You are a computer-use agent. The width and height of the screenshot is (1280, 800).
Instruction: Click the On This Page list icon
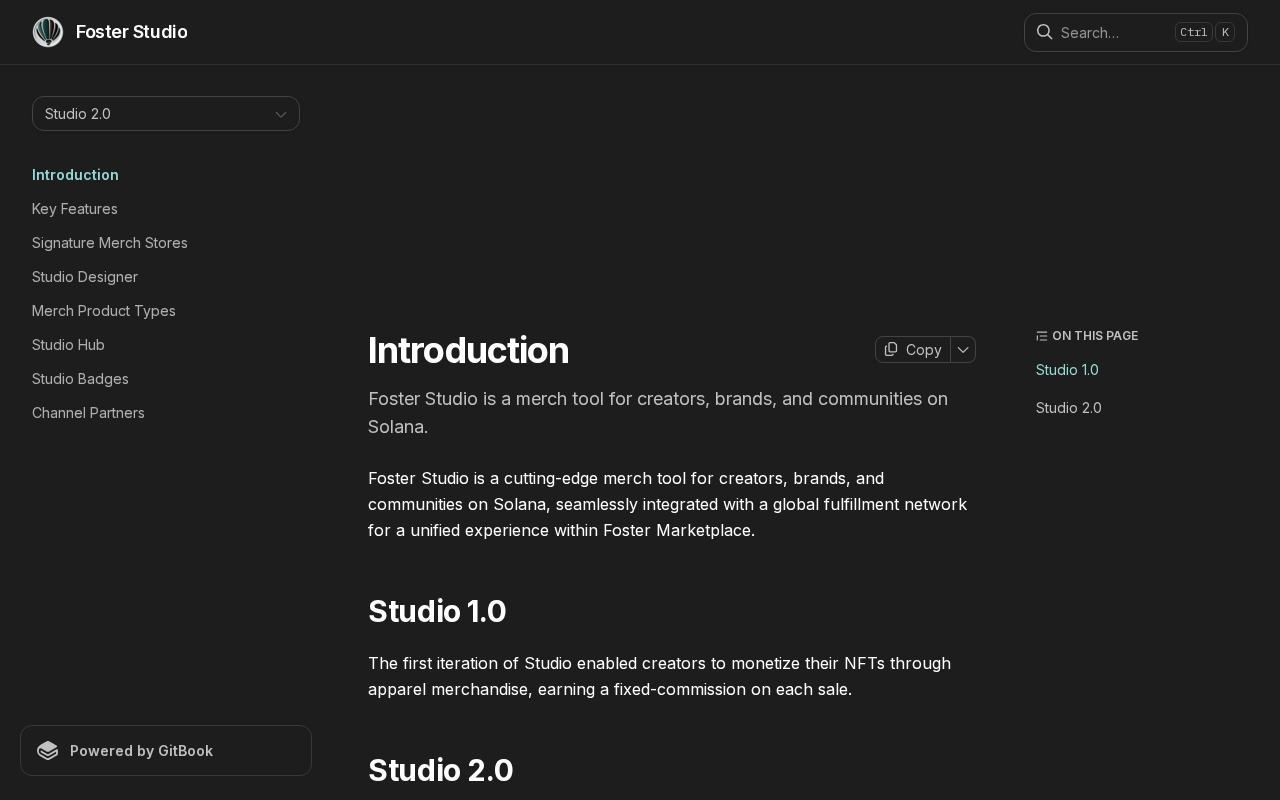[1042, 336]
